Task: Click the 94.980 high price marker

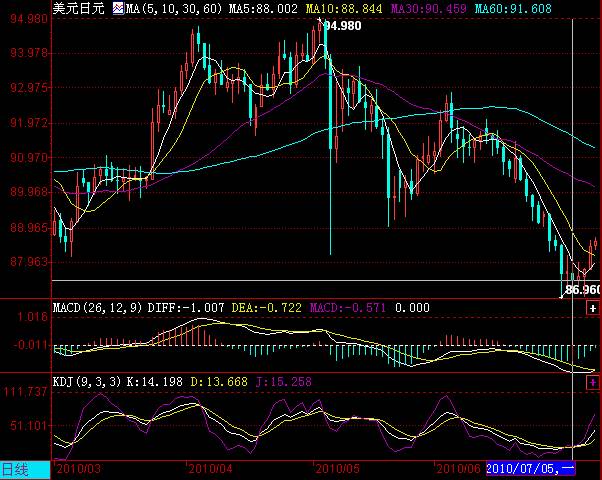Action: (x=342, y=26)
